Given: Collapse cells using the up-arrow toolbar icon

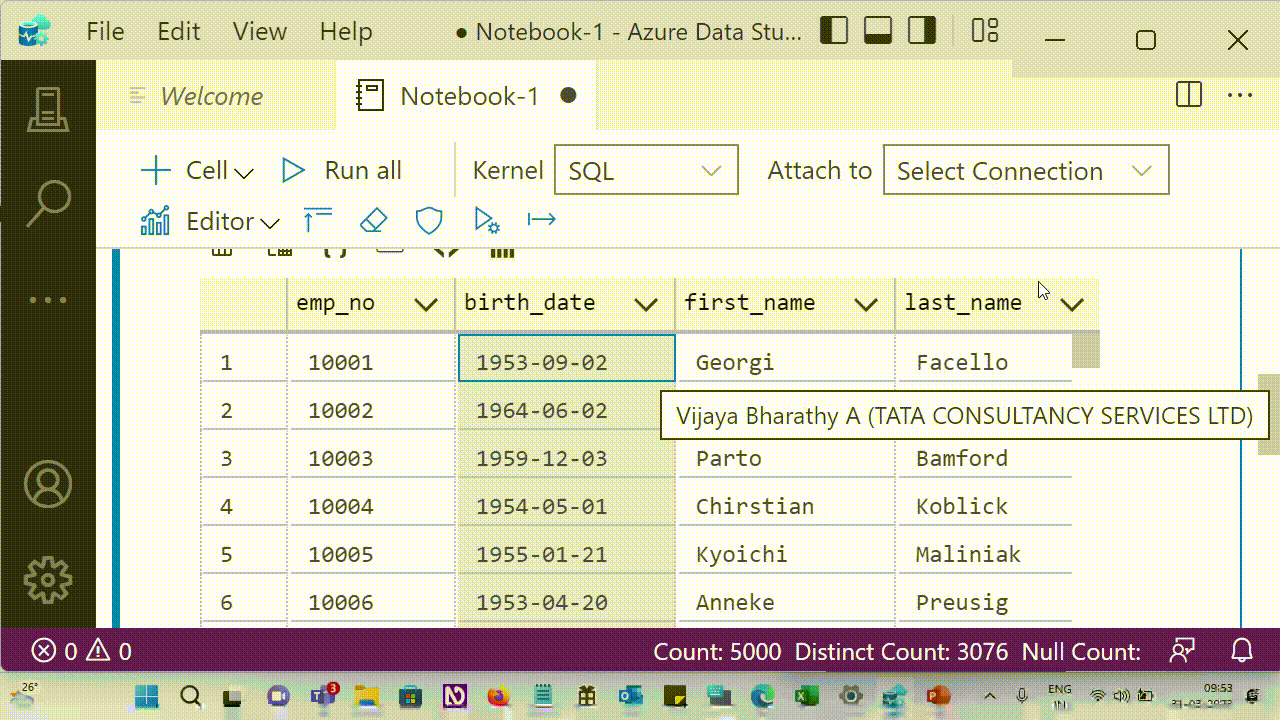Looking at the screenshot, I should (x=317, y=218).
